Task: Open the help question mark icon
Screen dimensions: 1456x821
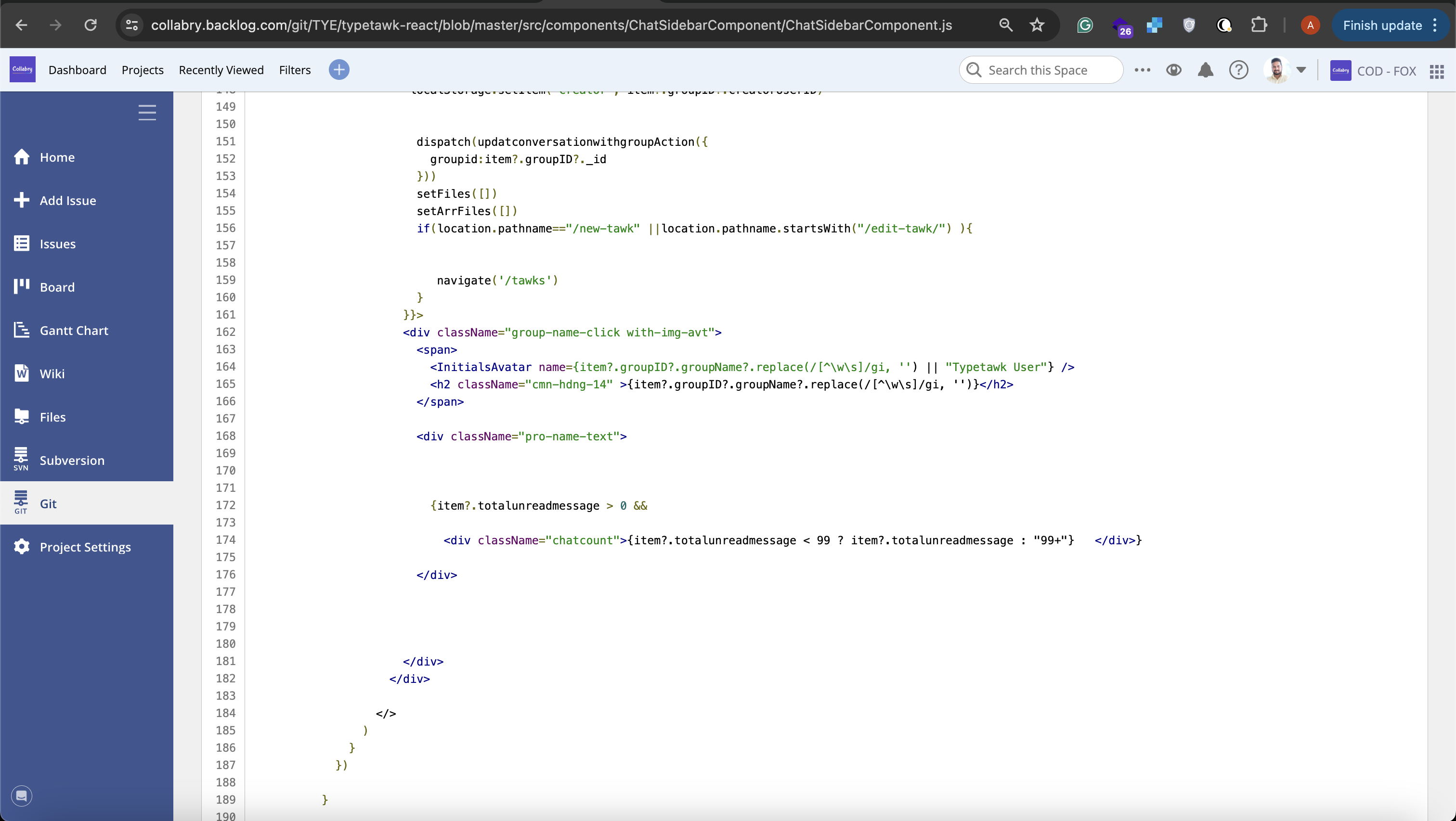Action: pos(1238,70)
